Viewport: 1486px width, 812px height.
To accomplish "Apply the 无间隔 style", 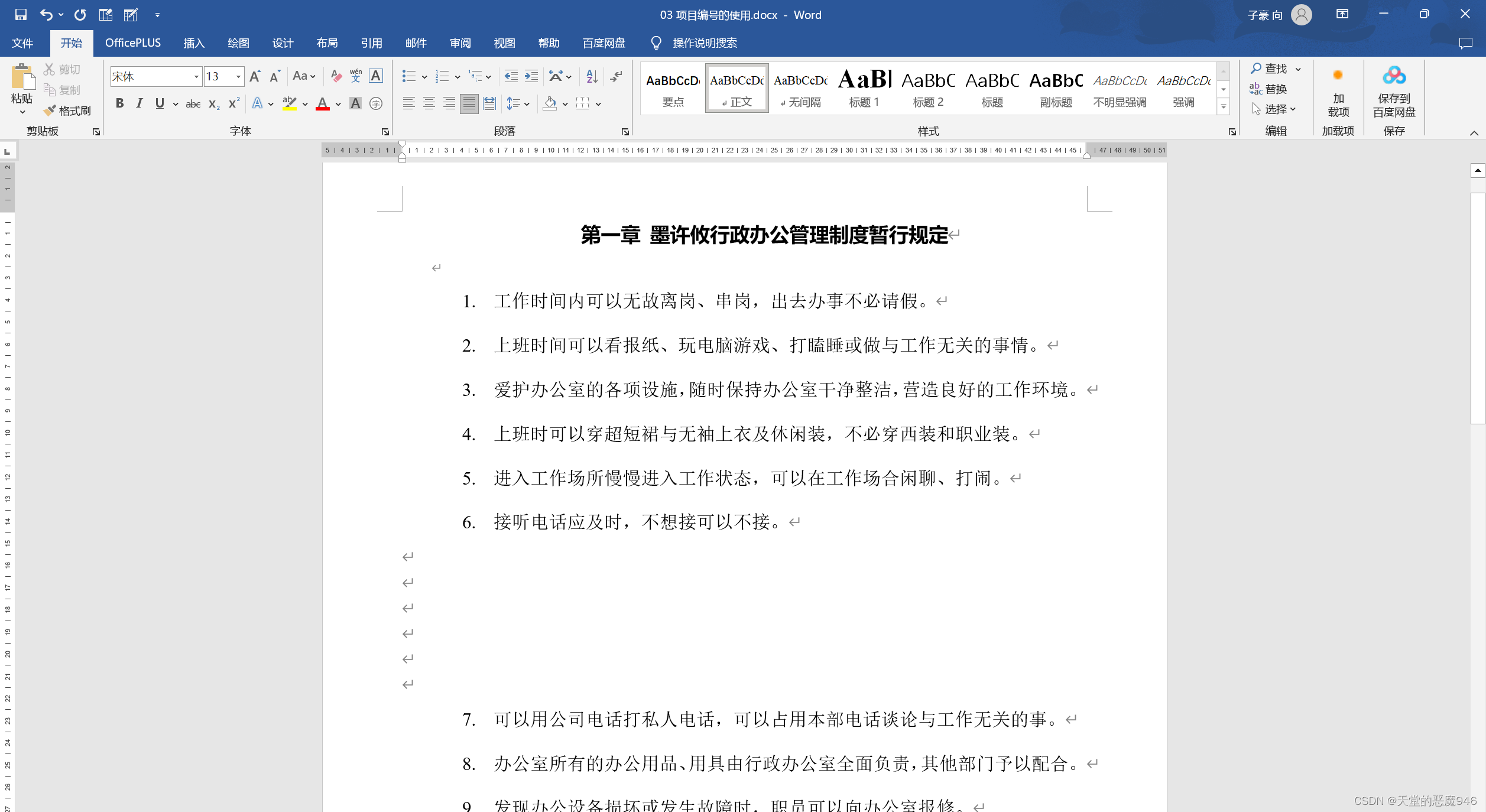I will [x=801, y=88].
